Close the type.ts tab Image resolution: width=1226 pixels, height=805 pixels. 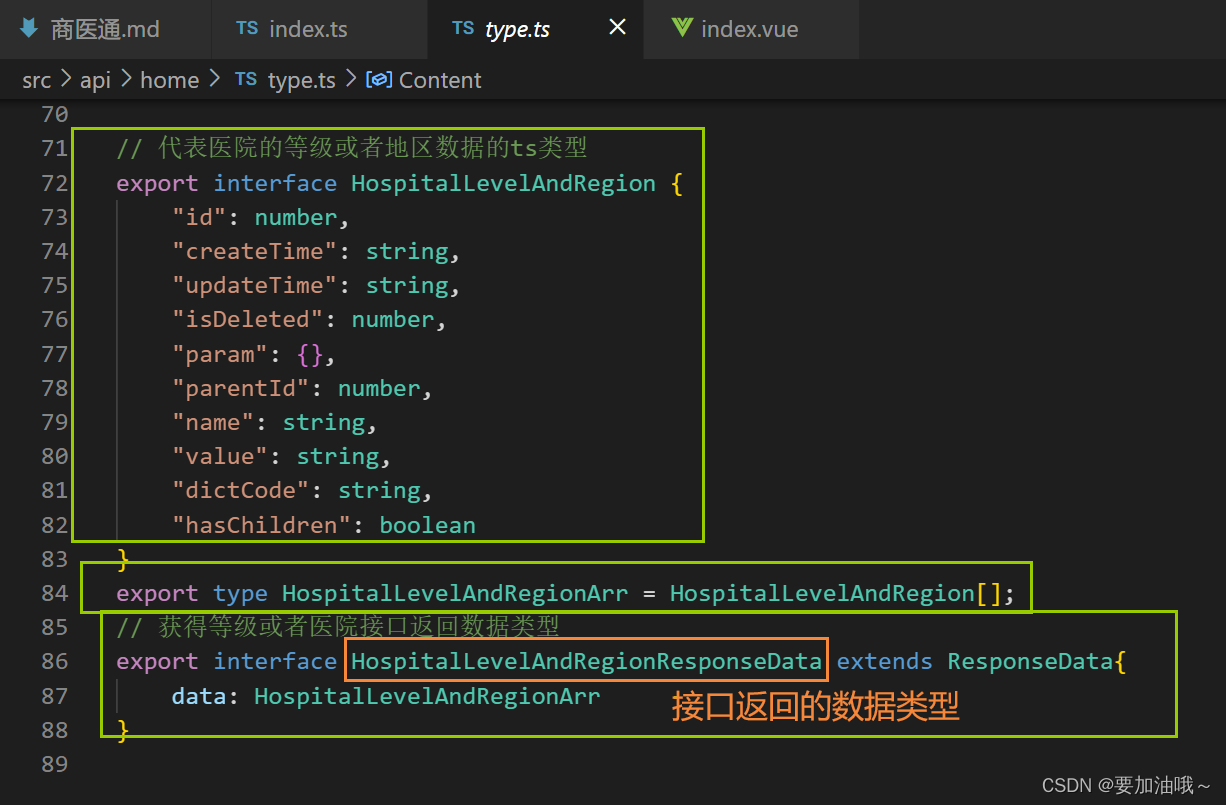point(616,28)
